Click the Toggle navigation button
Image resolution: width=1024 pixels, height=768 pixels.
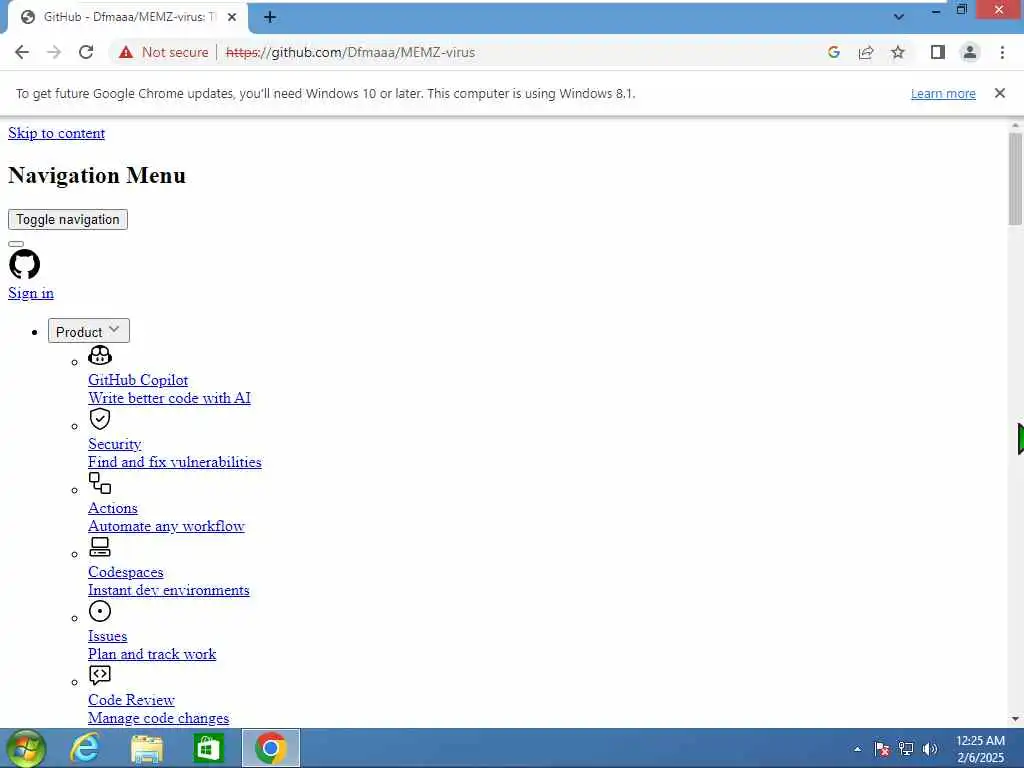tap(68, 219)
